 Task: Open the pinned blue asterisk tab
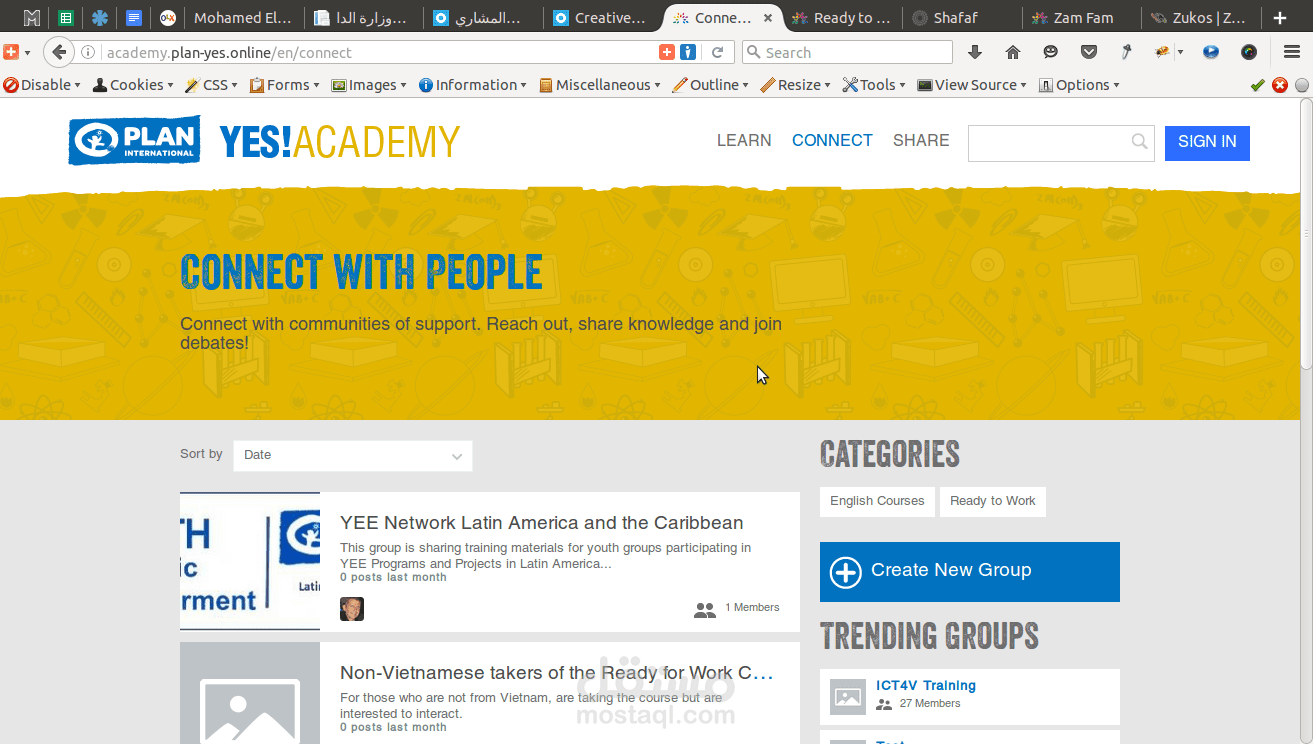pos(99,18)
